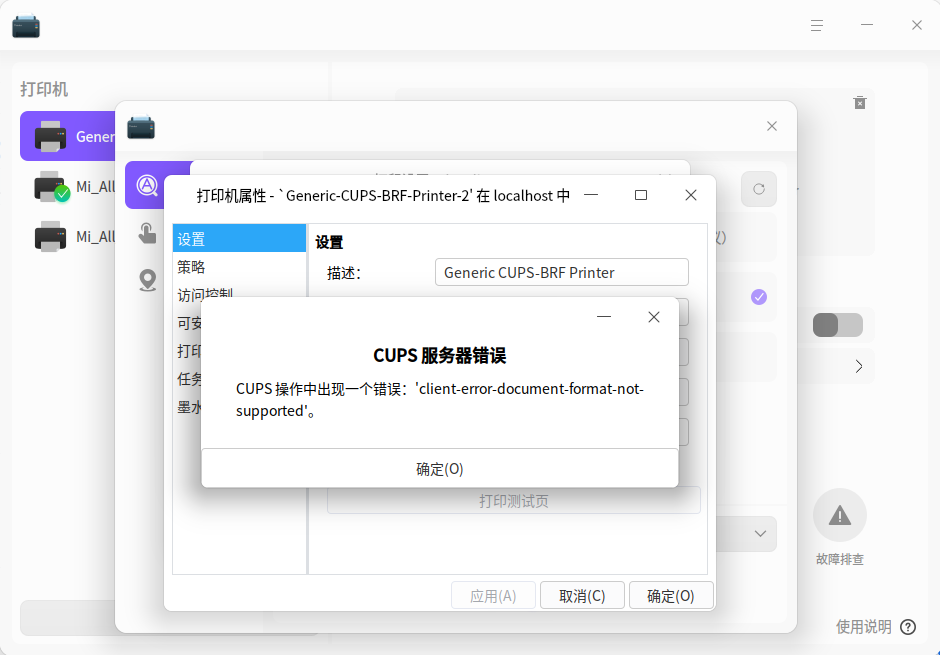Select 设置 in printer properties sidebar

click(239, 239)
